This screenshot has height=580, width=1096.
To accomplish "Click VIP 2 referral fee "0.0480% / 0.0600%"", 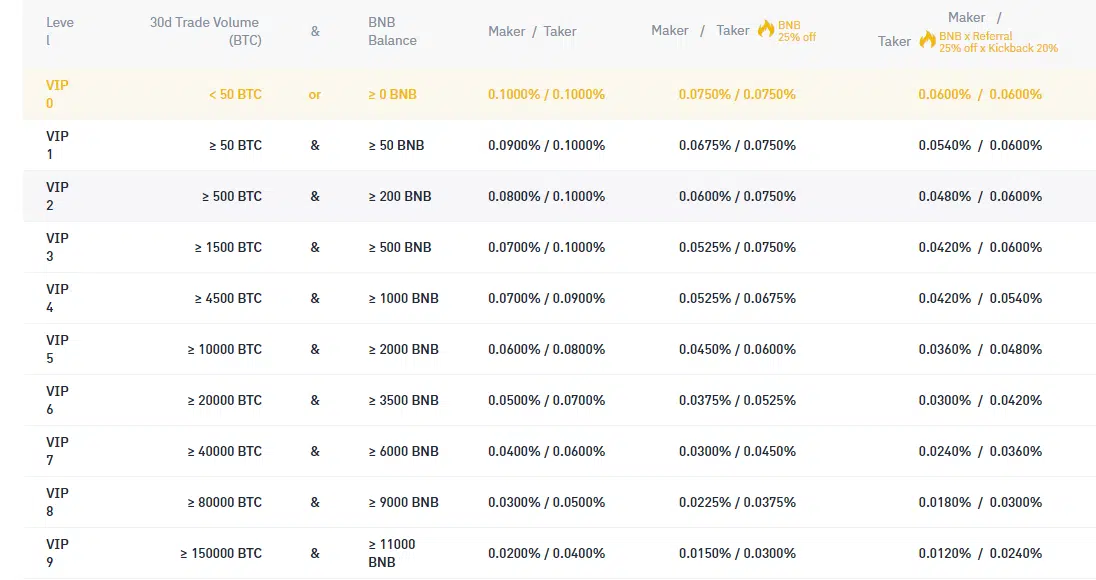I will tap(980, 196).
